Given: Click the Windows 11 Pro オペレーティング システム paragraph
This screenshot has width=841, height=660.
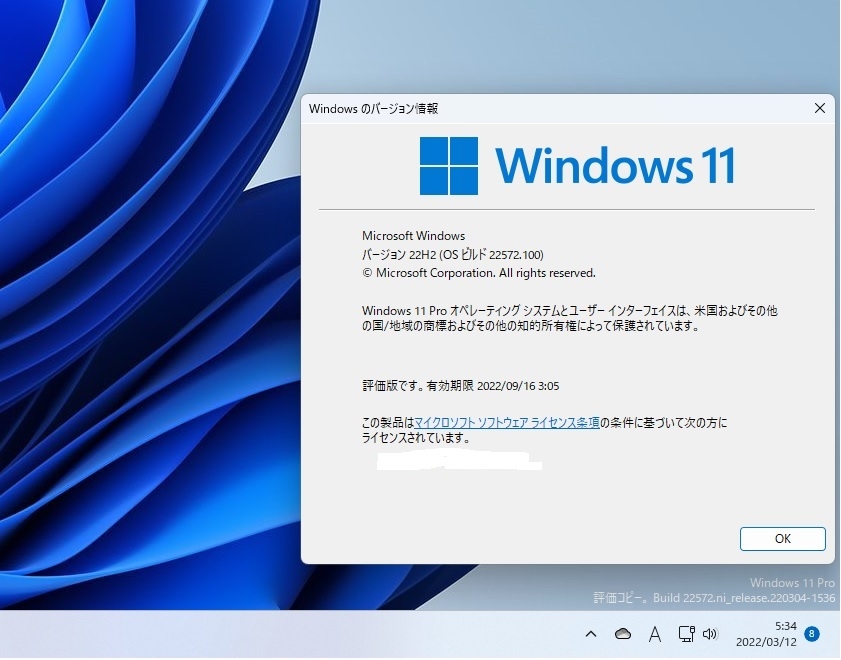Looking at the screenshot, I should (x=570, y=318).
